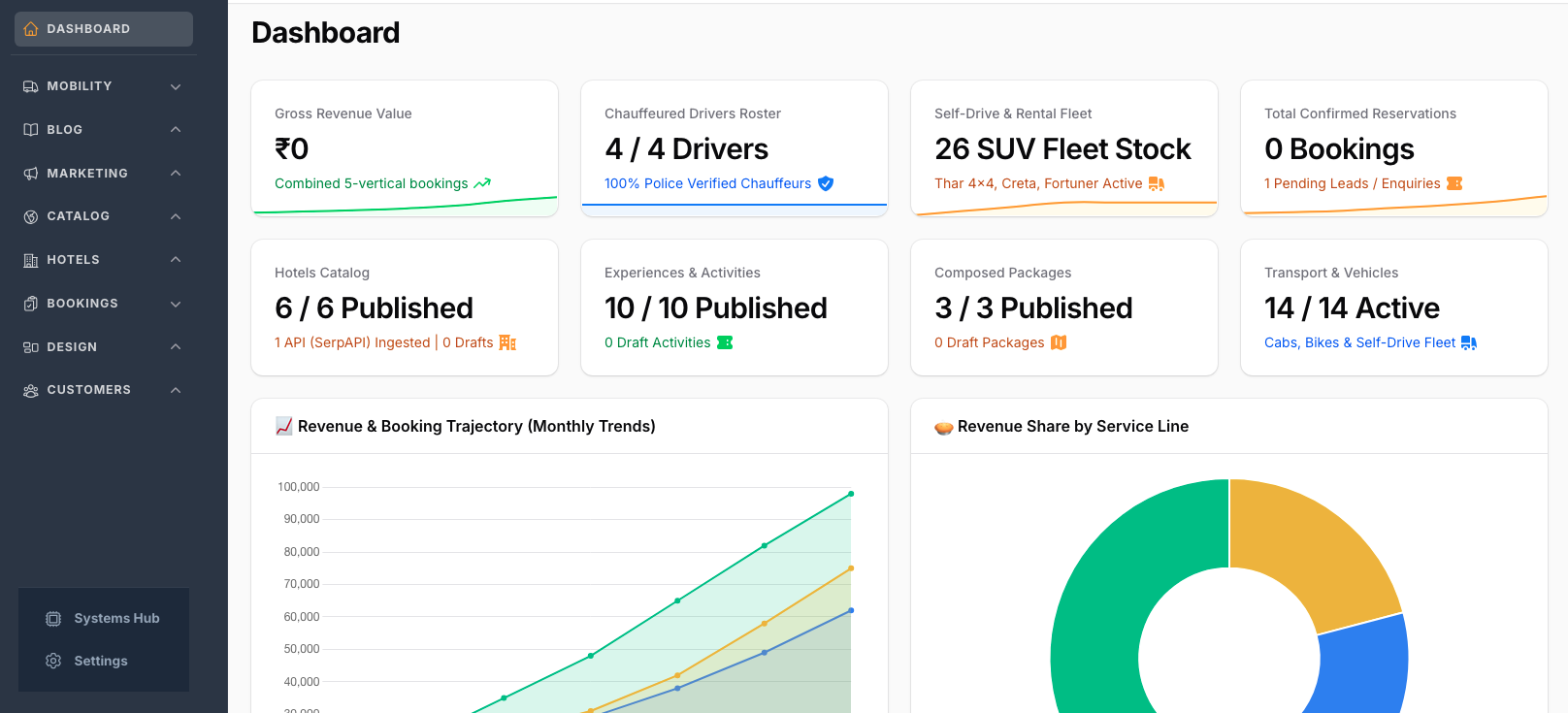Click the Systems Hub chip icon
Screen dimensions: 1568x713
click(x=53, y=619)
